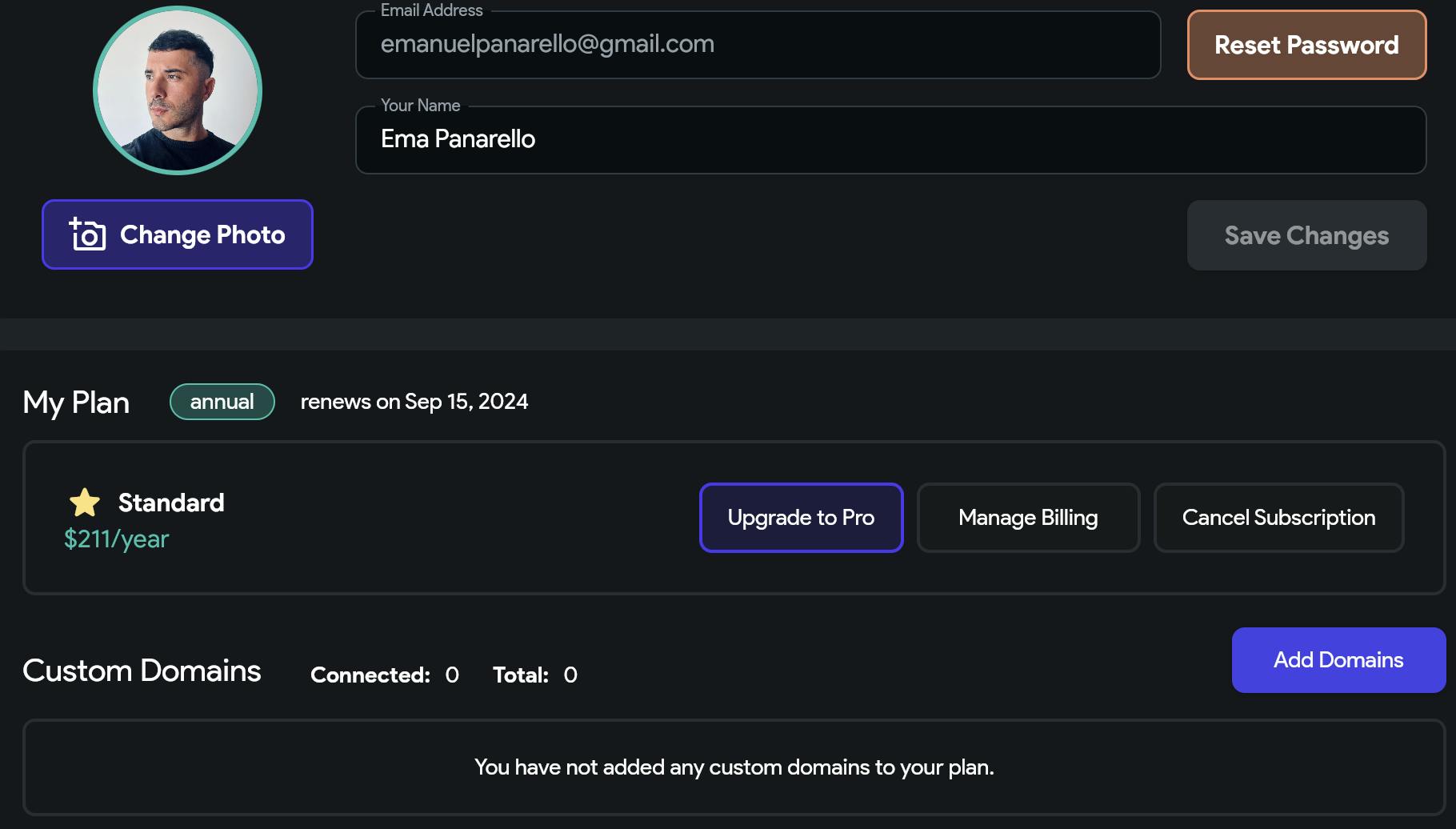Screen dimensions: 1456x829
Task: Open Manage Billing
Action: click(1028, 518)
